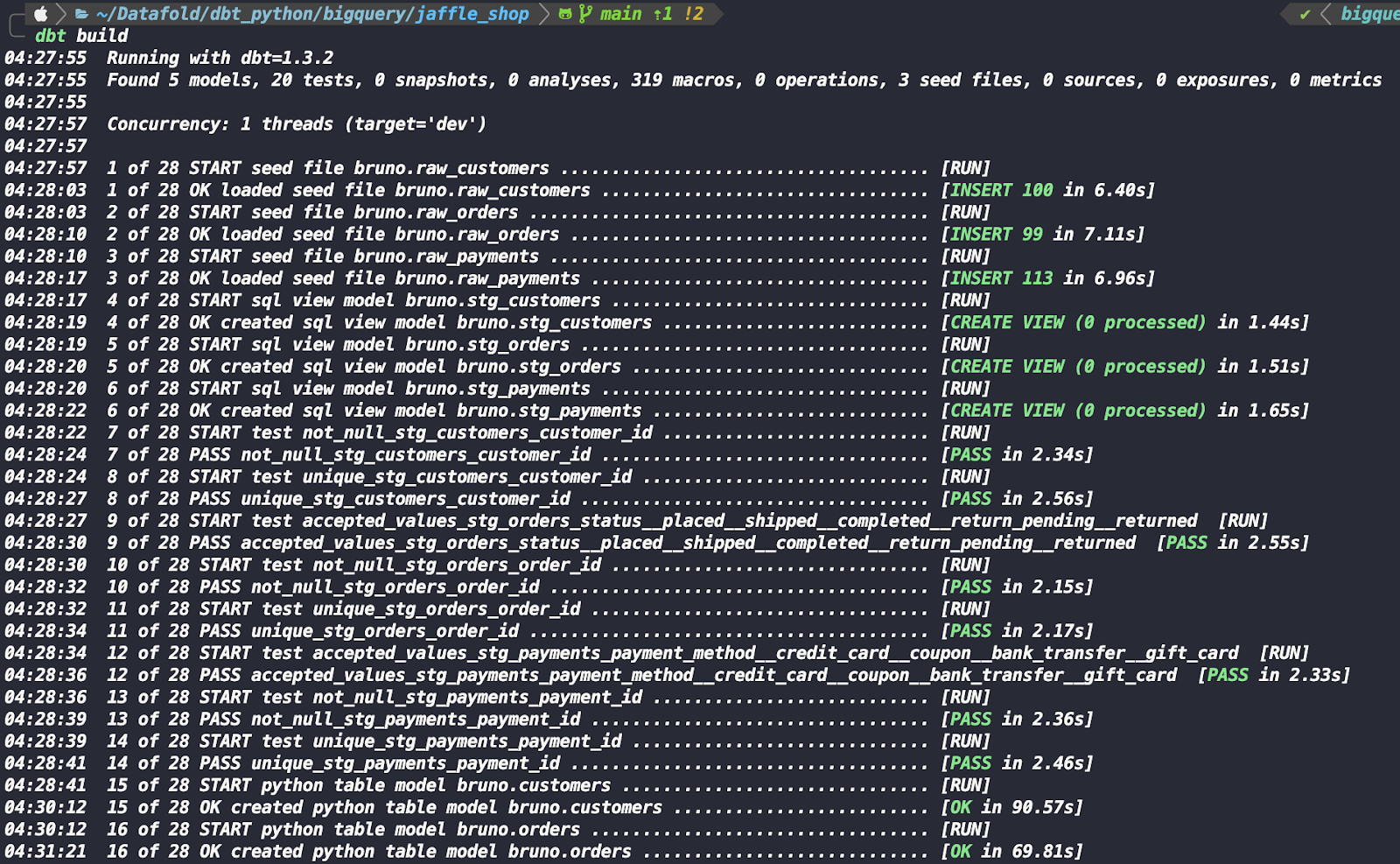Click the '[RUN]' tag on the '9 of 28' line
1400x864 pixels.
click(x=1243, y=521)
